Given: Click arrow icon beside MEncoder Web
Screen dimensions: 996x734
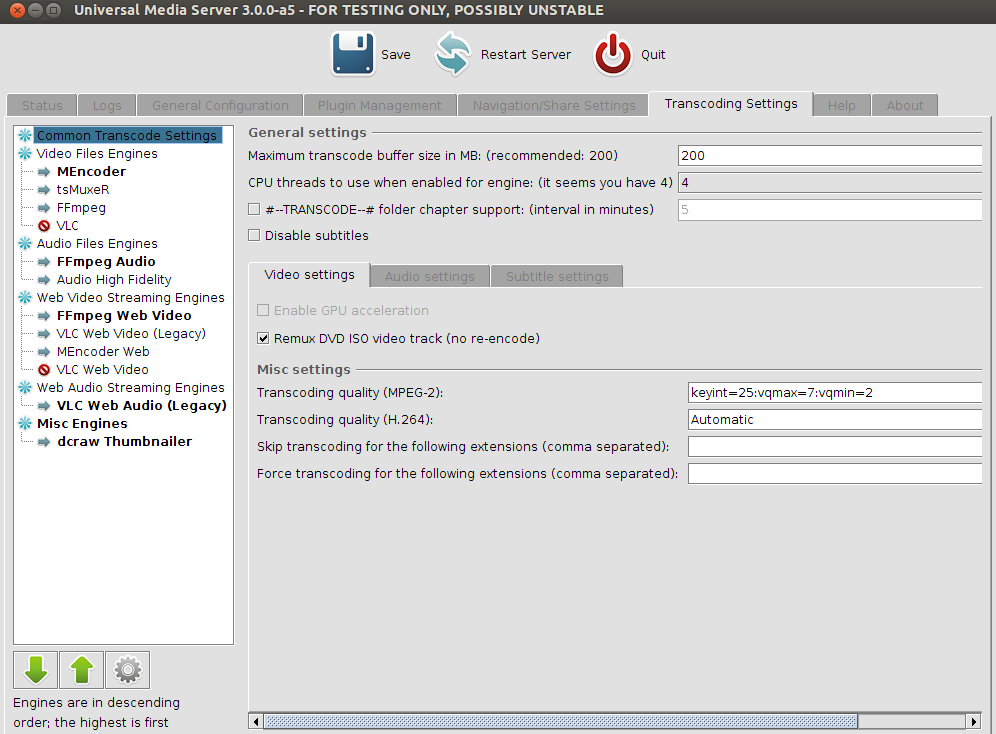Looking at the screenshot, I should 44,352.
